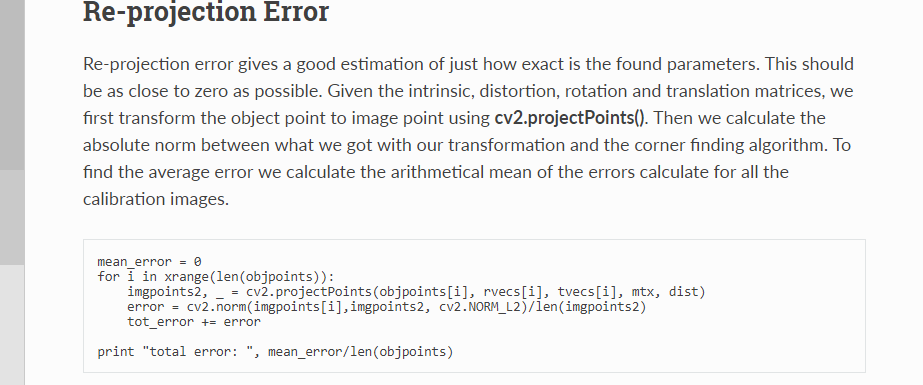923x385 pixels.
Task: Click the line 'mean_error = 0' in code
Action: (x=150, y=261)
